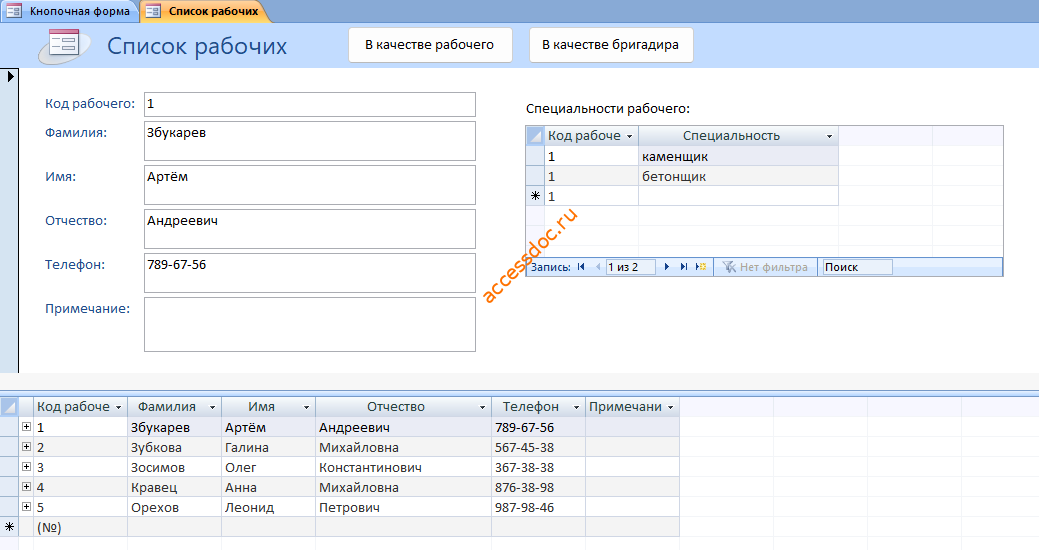Viewport: 1039px width, 550px height.
Task: Expand the row for Орехов
Action: [x=27, y=506]
